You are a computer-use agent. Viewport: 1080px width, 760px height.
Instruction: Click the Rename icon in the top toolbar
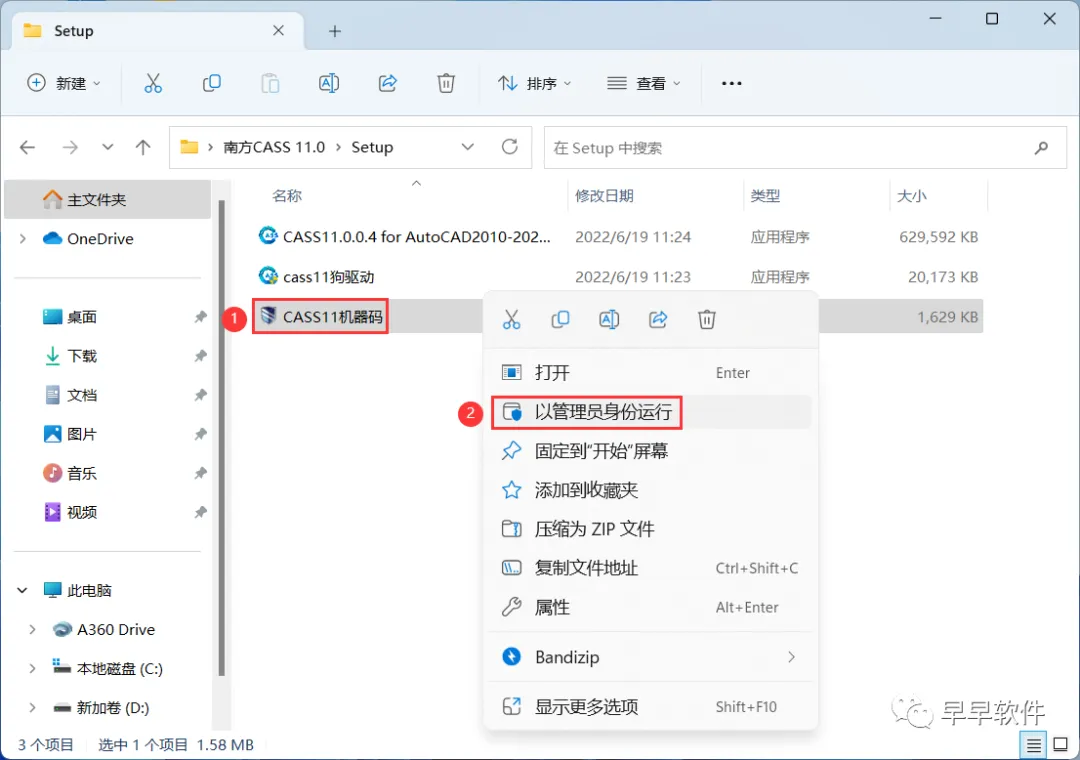[329, 83]
